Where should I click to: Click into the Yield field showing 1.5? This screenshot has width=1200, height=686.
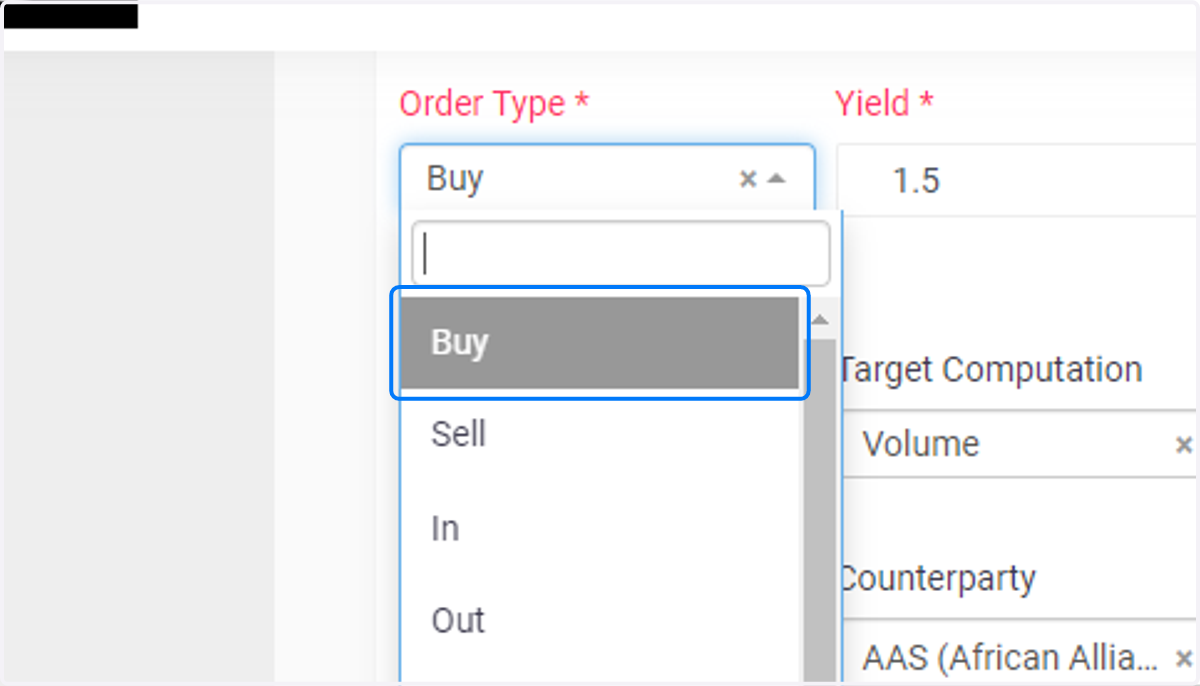(x=1017, y=180)
